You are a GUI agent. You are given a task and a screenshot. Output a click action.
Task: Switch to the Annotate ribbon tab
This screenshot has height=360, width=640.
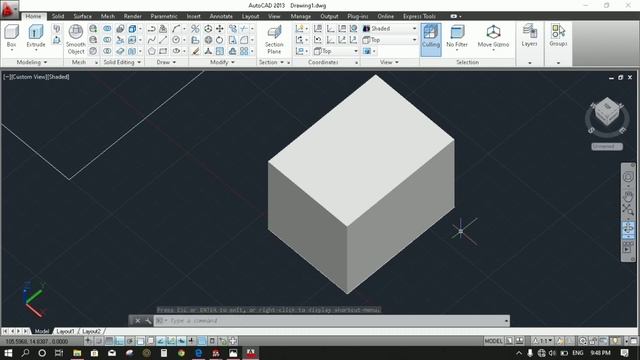(221, 16)
